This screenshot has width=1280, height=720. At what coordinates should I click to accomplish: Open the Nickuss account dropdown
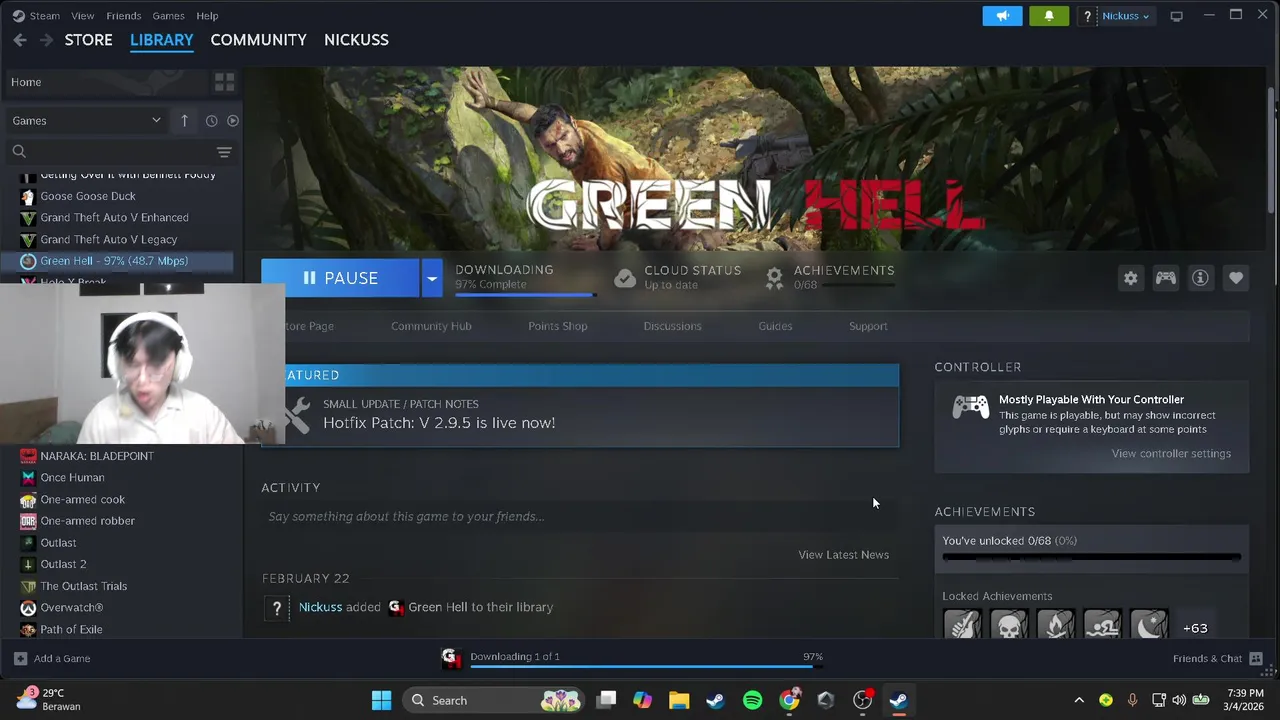coord(1125,16)
